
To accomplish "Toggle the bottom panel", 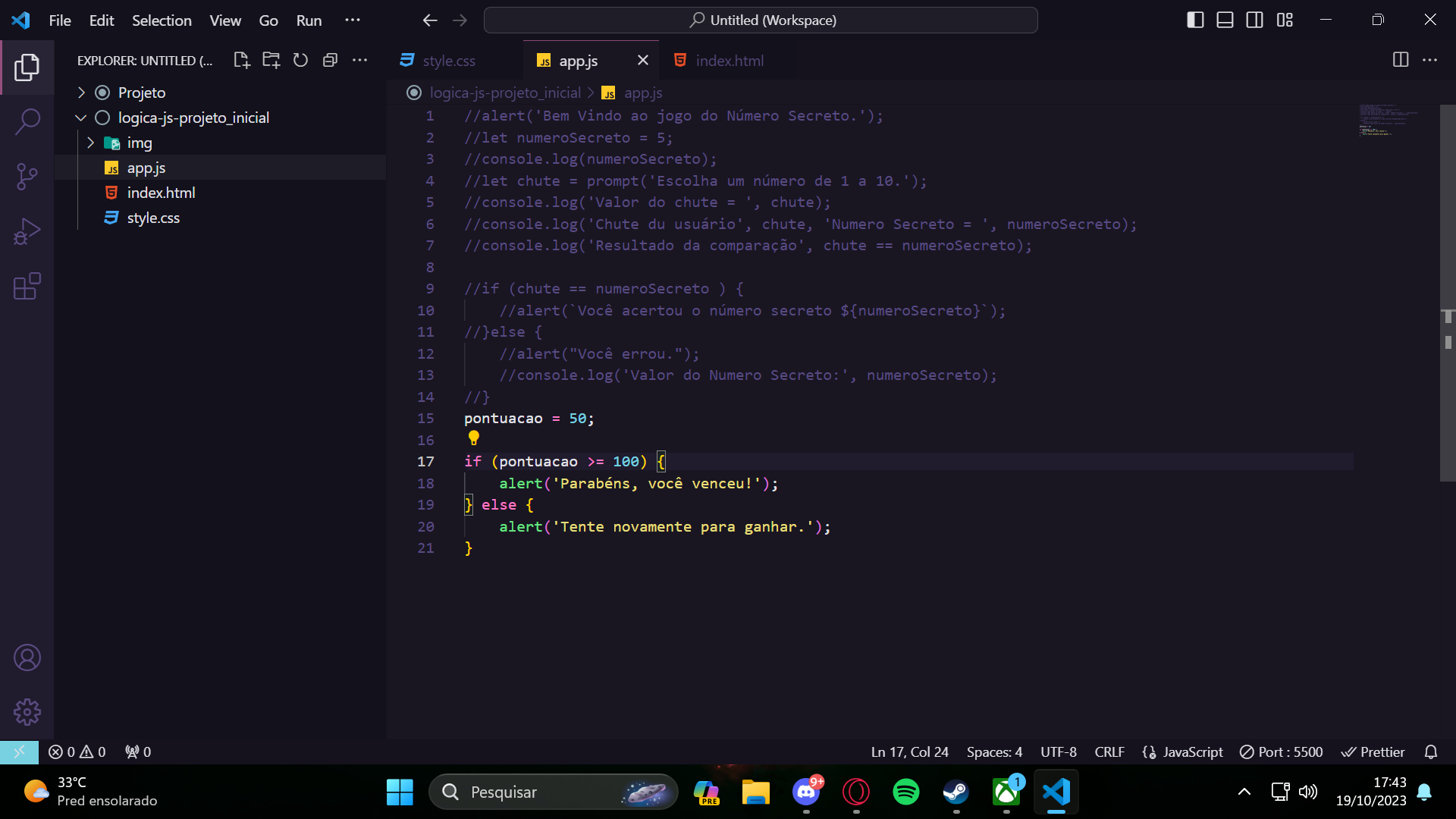I will click(1225, 20).
